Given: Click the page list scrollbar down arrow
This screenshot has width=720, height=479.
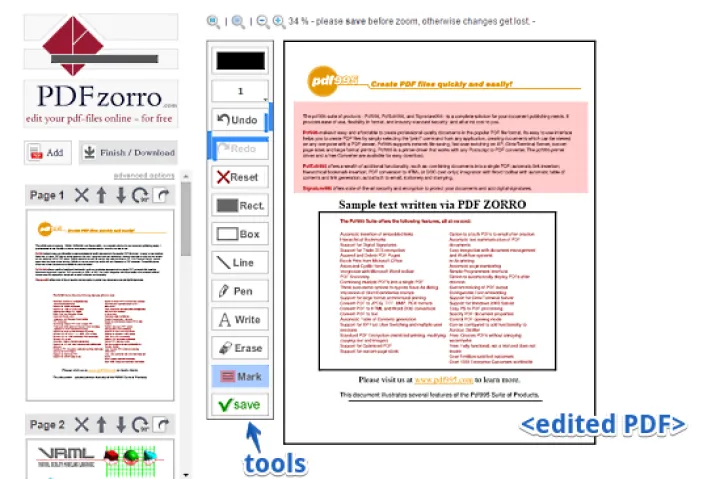Looking at the screenshot, I should (186, 475).
